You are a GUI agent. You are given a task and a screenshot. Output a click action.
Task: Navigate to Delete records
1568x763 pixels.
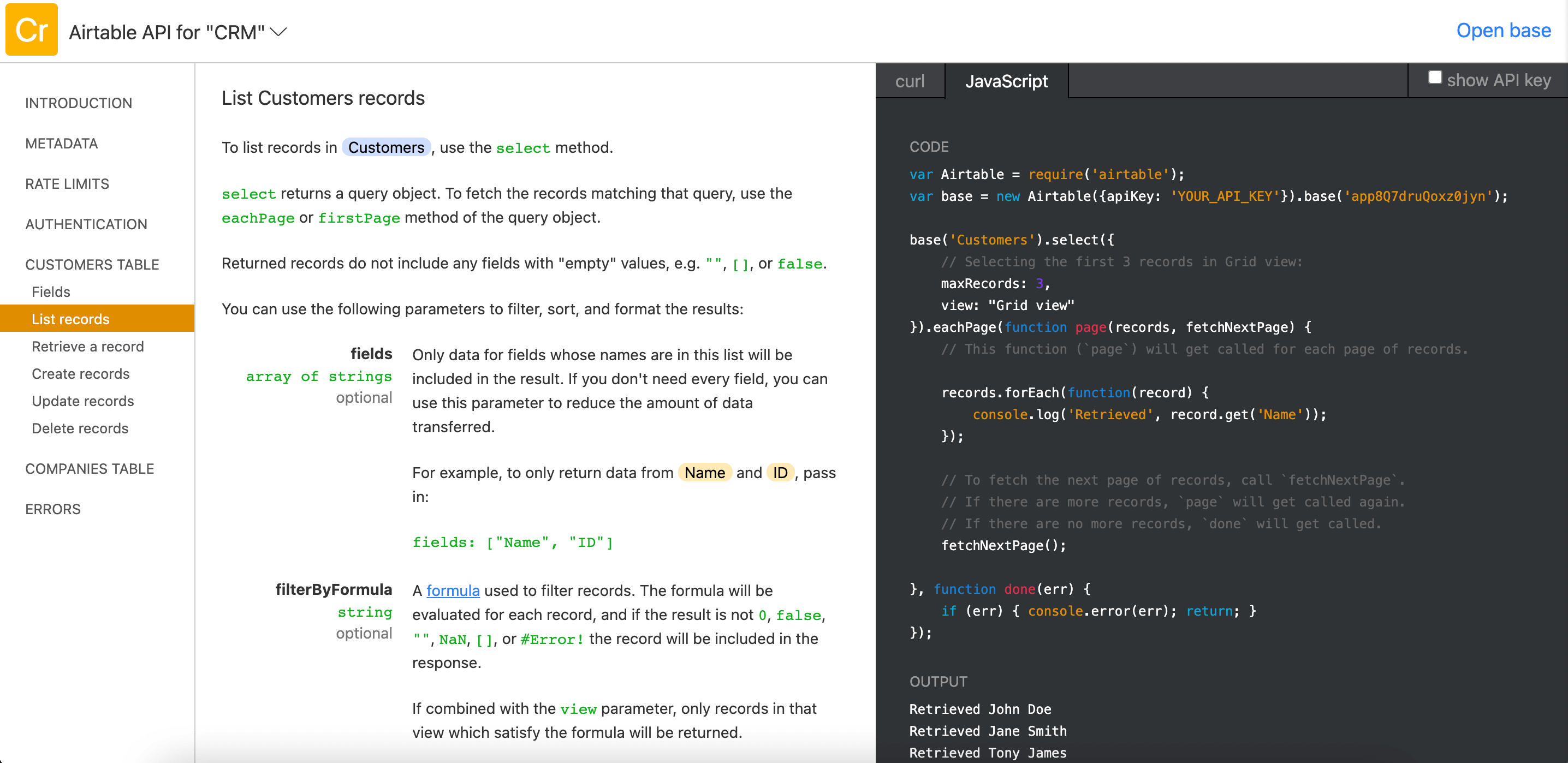(80, 428)
